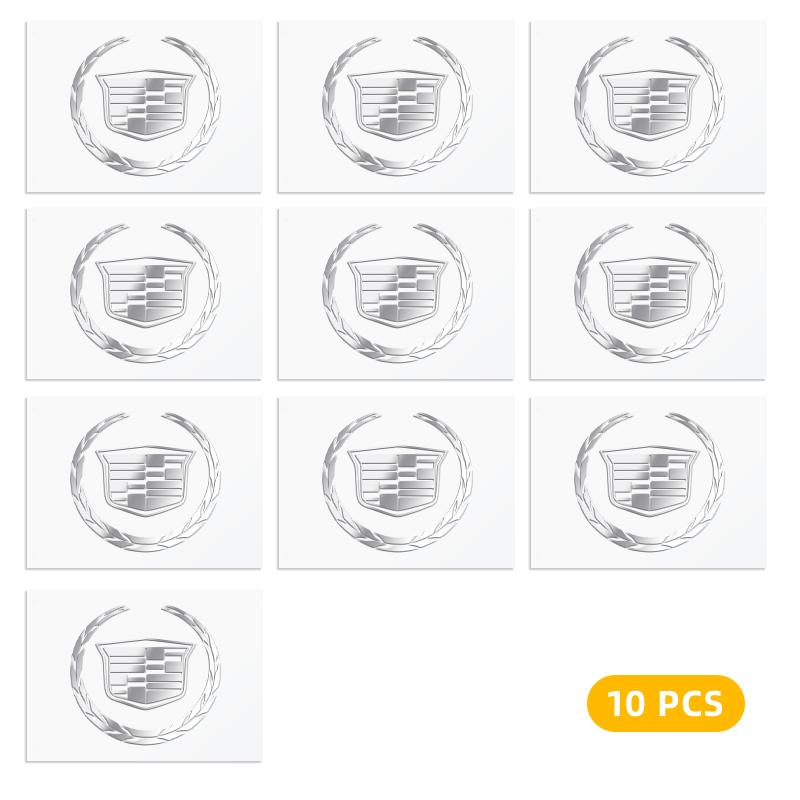Choose the second-row left sticker card
Image resolution: width=800 pixels, height=800 pixels.
[x=144, y=293]
